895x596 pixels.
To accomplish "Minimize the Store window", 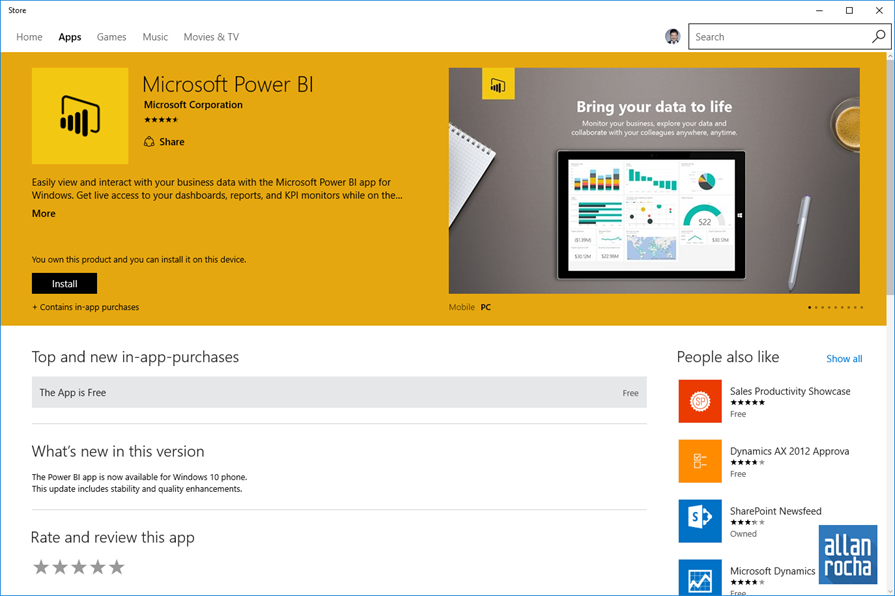I will click(819, 10).
